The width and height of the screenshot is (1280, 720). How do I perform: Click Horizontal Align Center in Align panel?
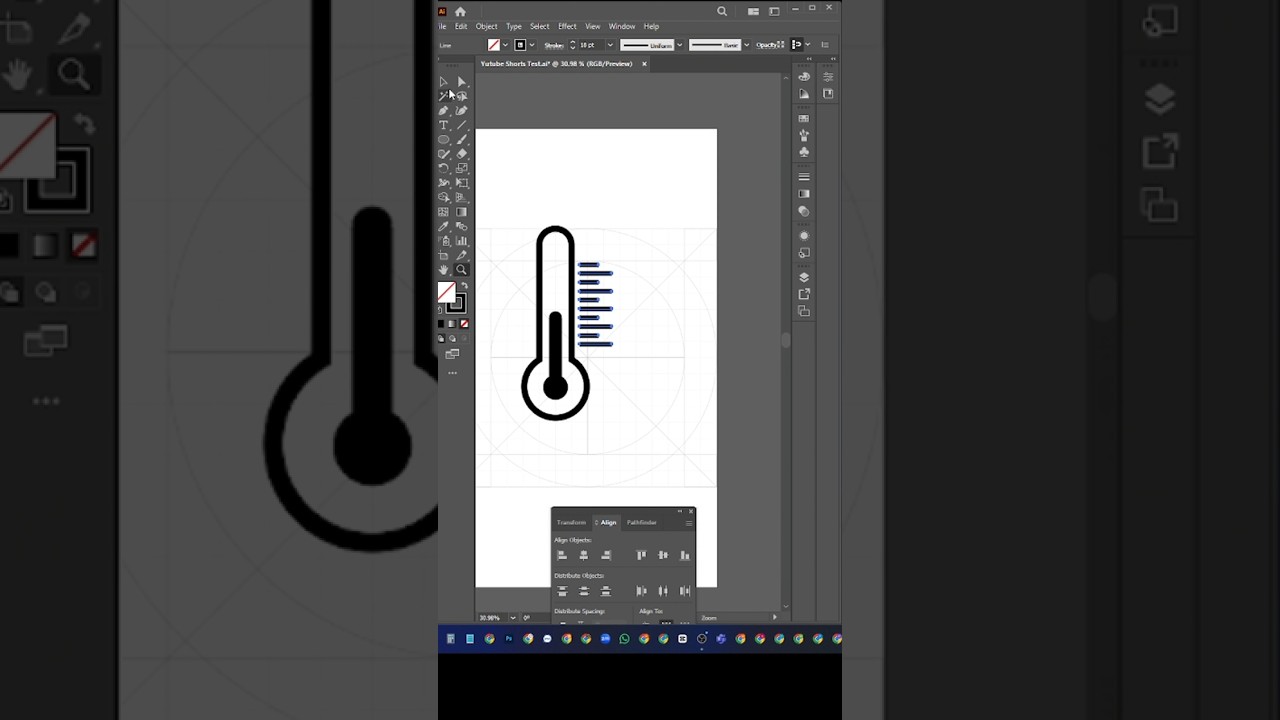(584, 555)
